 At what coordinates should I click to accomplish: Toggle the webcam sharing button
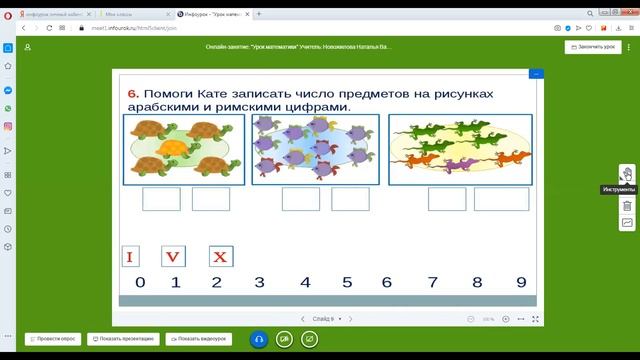click(284, 339)
